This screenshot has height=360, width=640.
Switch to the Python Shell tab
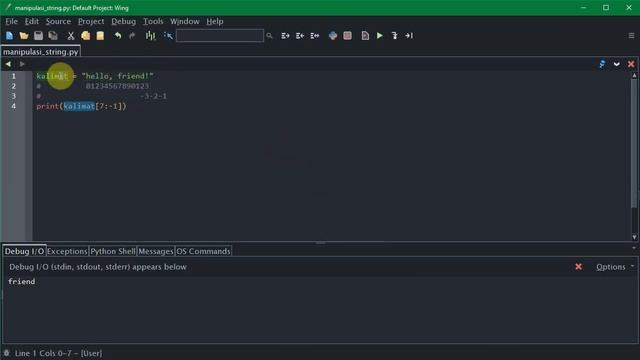click(x=113, y=251)
